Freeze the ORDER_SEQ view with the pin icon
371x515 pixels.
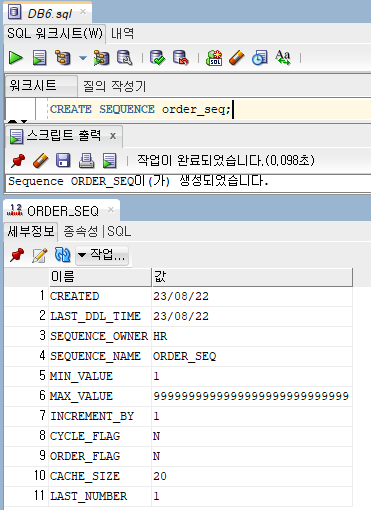[x=17, y=256]
